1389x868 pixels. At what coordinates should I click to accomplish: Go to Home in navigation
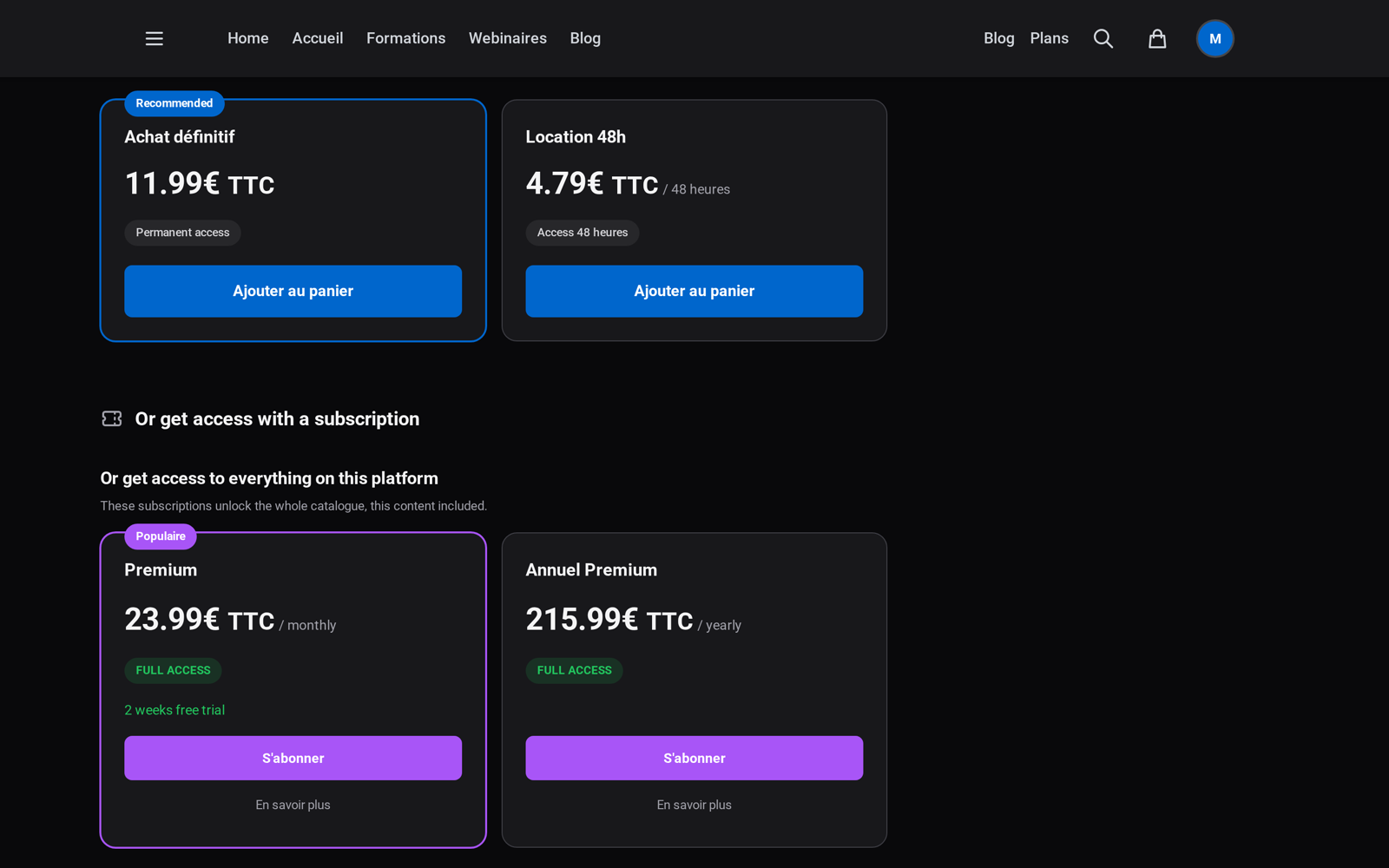[x=248, y=38]
